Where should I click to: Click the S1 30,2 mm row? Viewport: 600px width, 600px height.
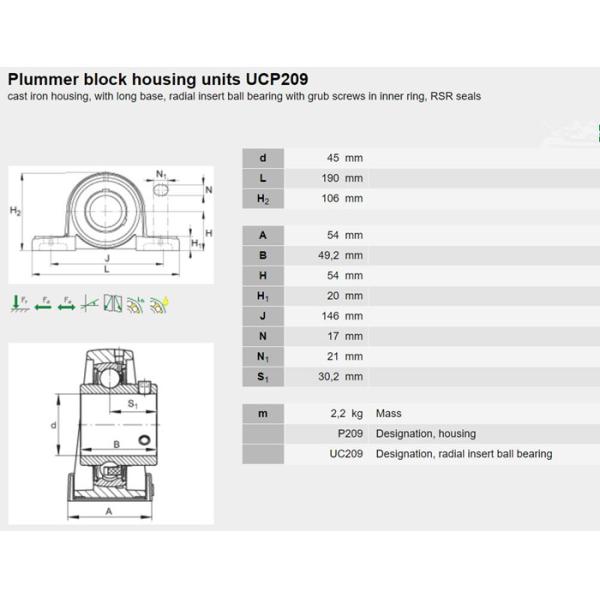point(418,376)
